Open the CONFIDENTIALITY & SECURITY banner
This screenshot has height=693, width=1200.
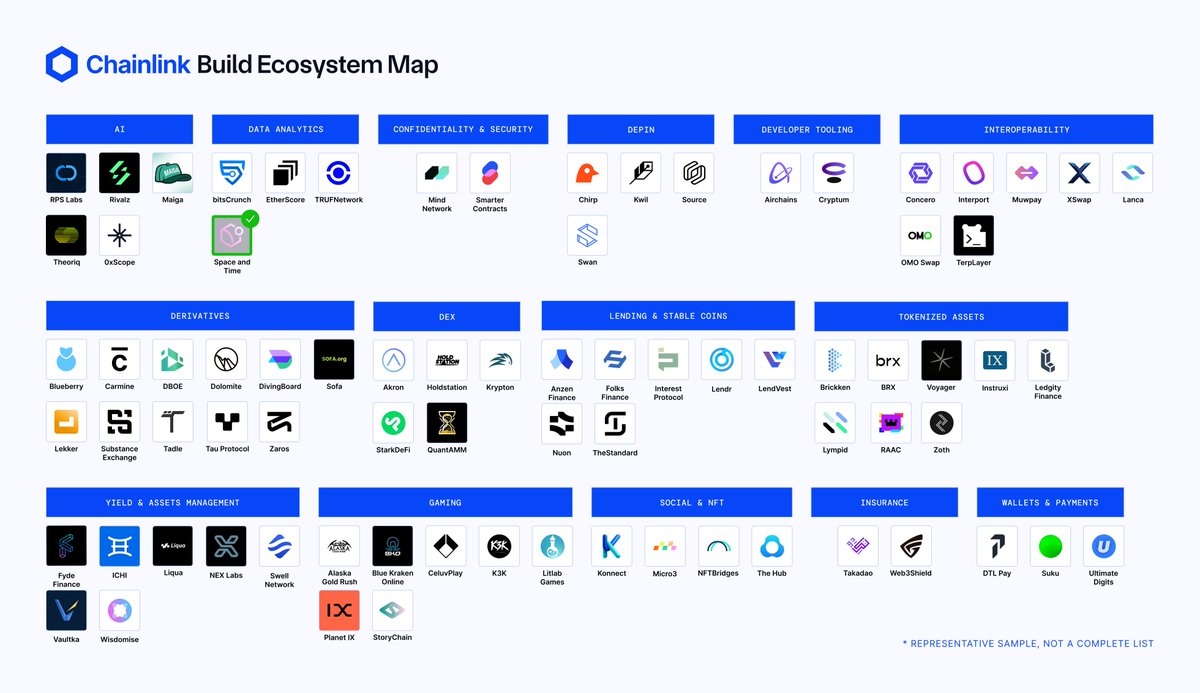[462, 128]
